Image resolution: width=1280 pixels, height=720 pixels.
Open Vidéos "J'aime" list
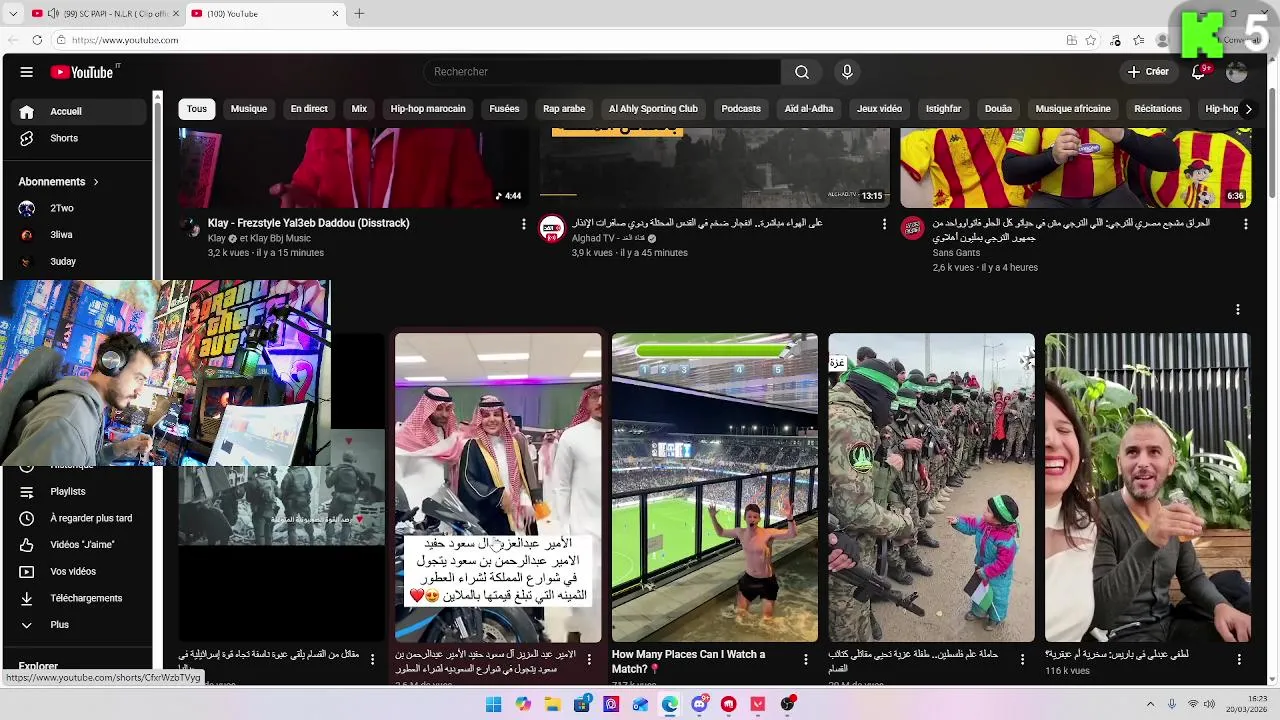(x=80, y=545)
